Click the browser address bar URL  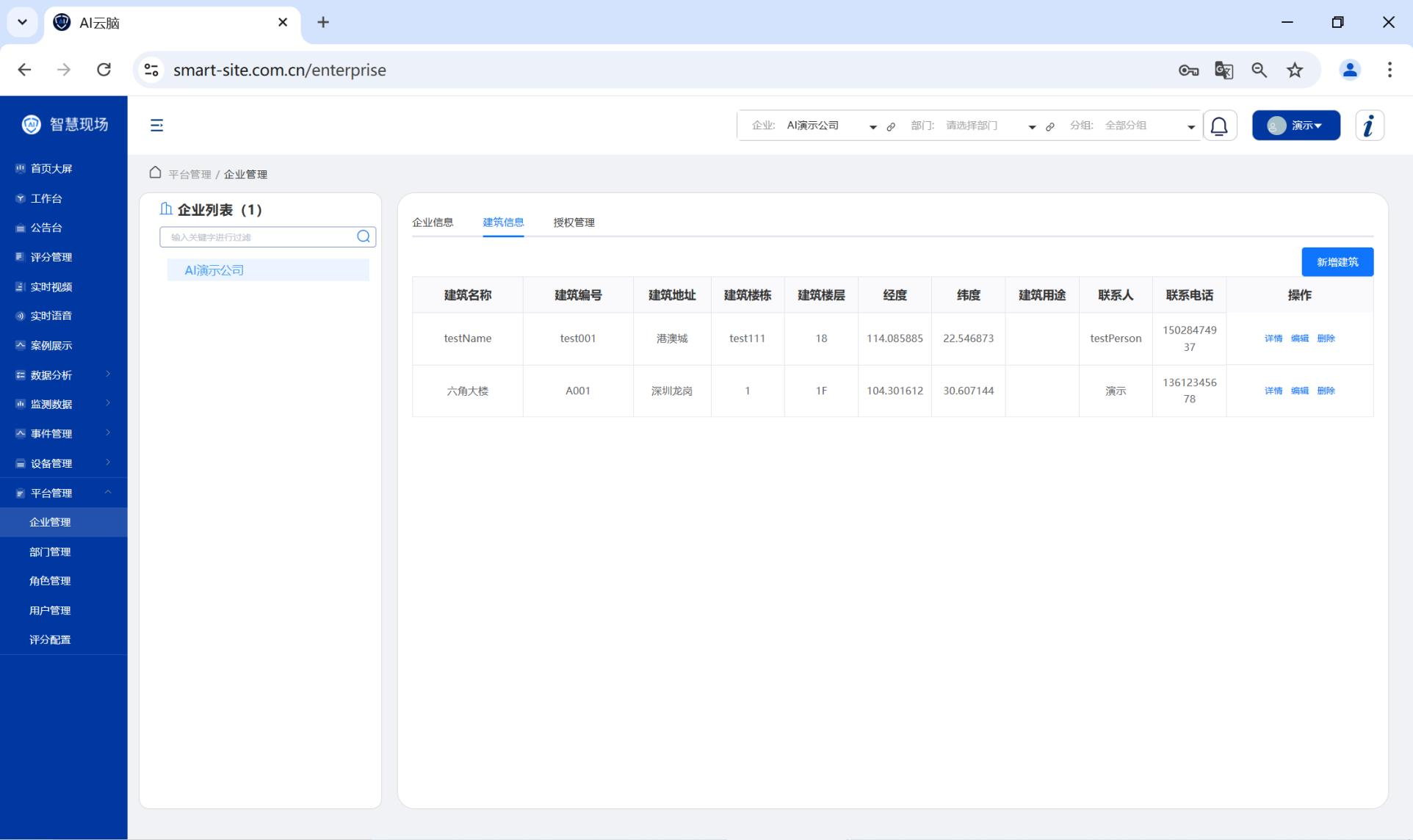click(x=280, y=70)
